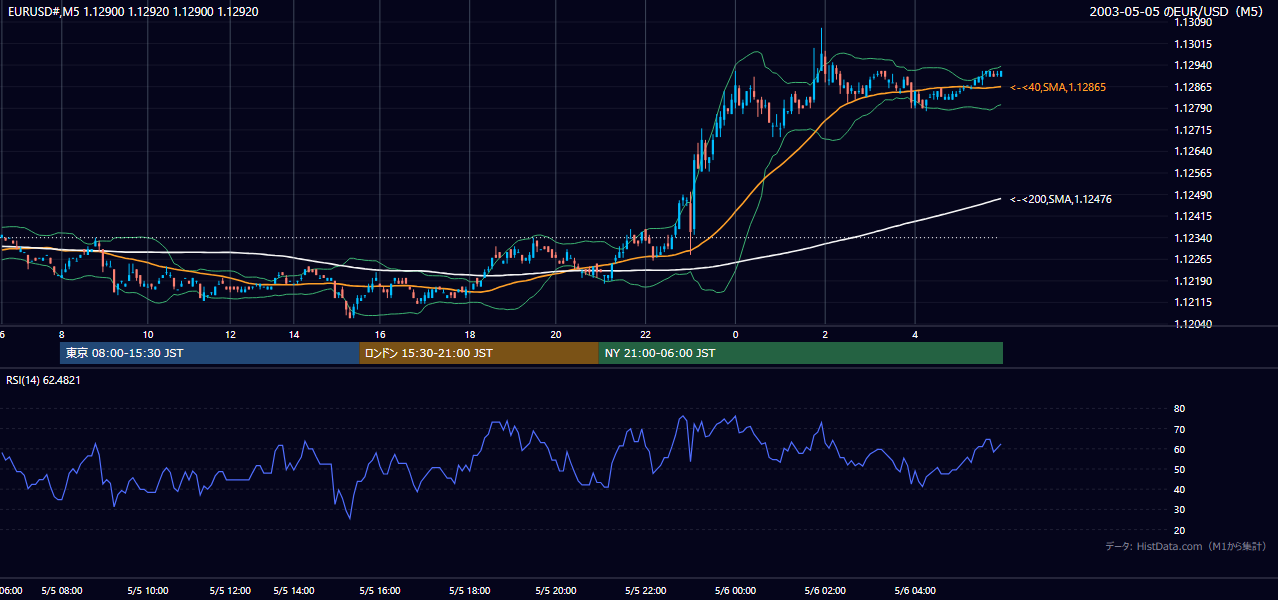
Task: Click the RSI scale value 40
Action: 1180,489
